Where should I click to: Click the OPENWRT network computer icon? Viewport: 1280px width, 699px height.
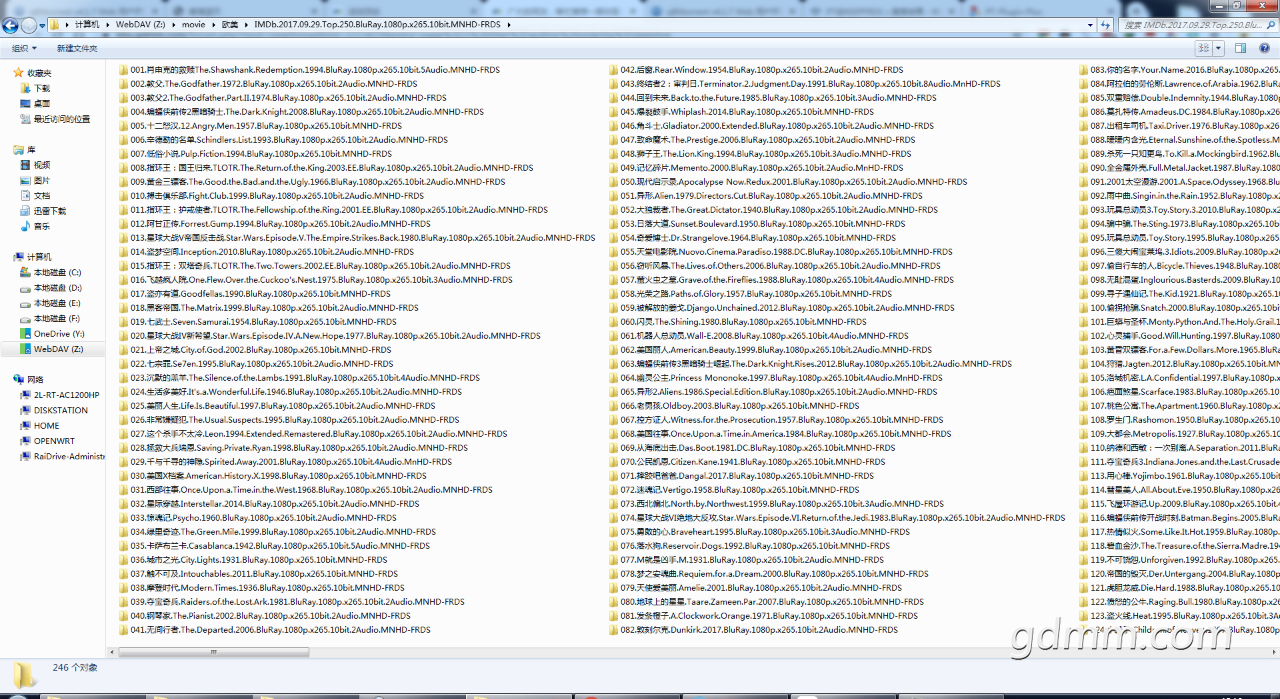25,441
